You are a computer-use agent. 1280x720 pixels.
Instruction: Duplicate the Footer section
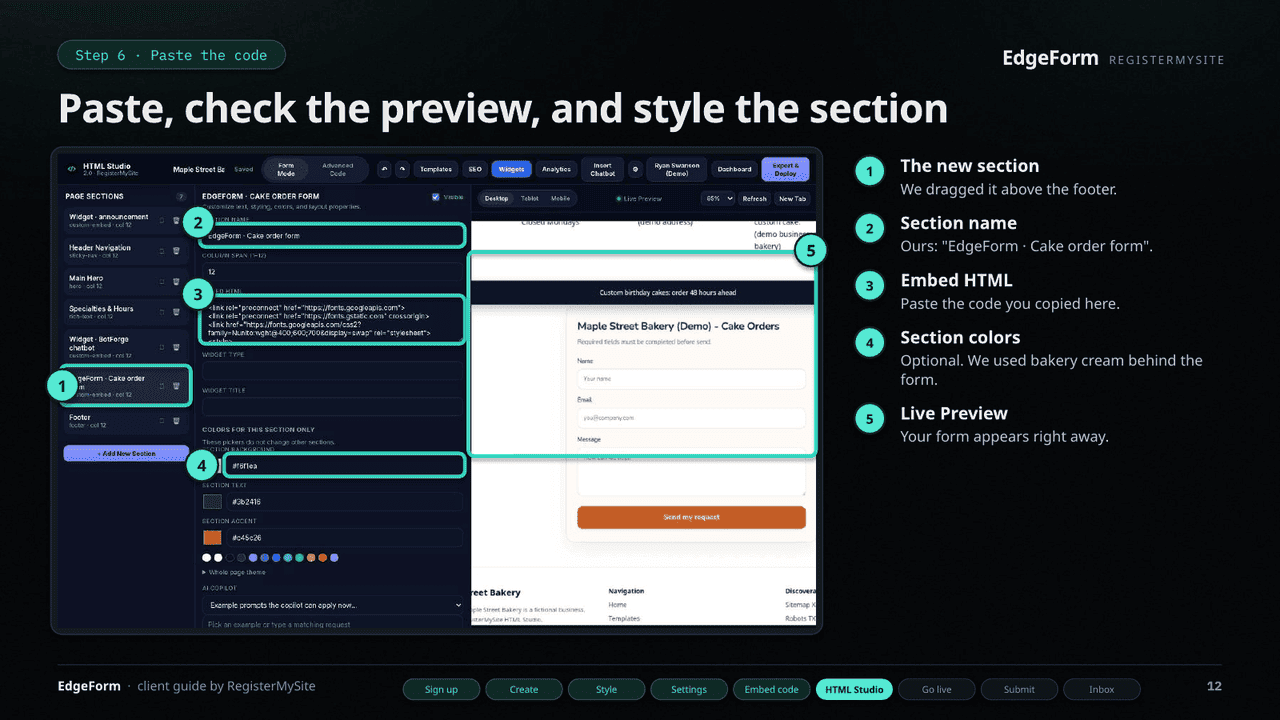[162, 421]
